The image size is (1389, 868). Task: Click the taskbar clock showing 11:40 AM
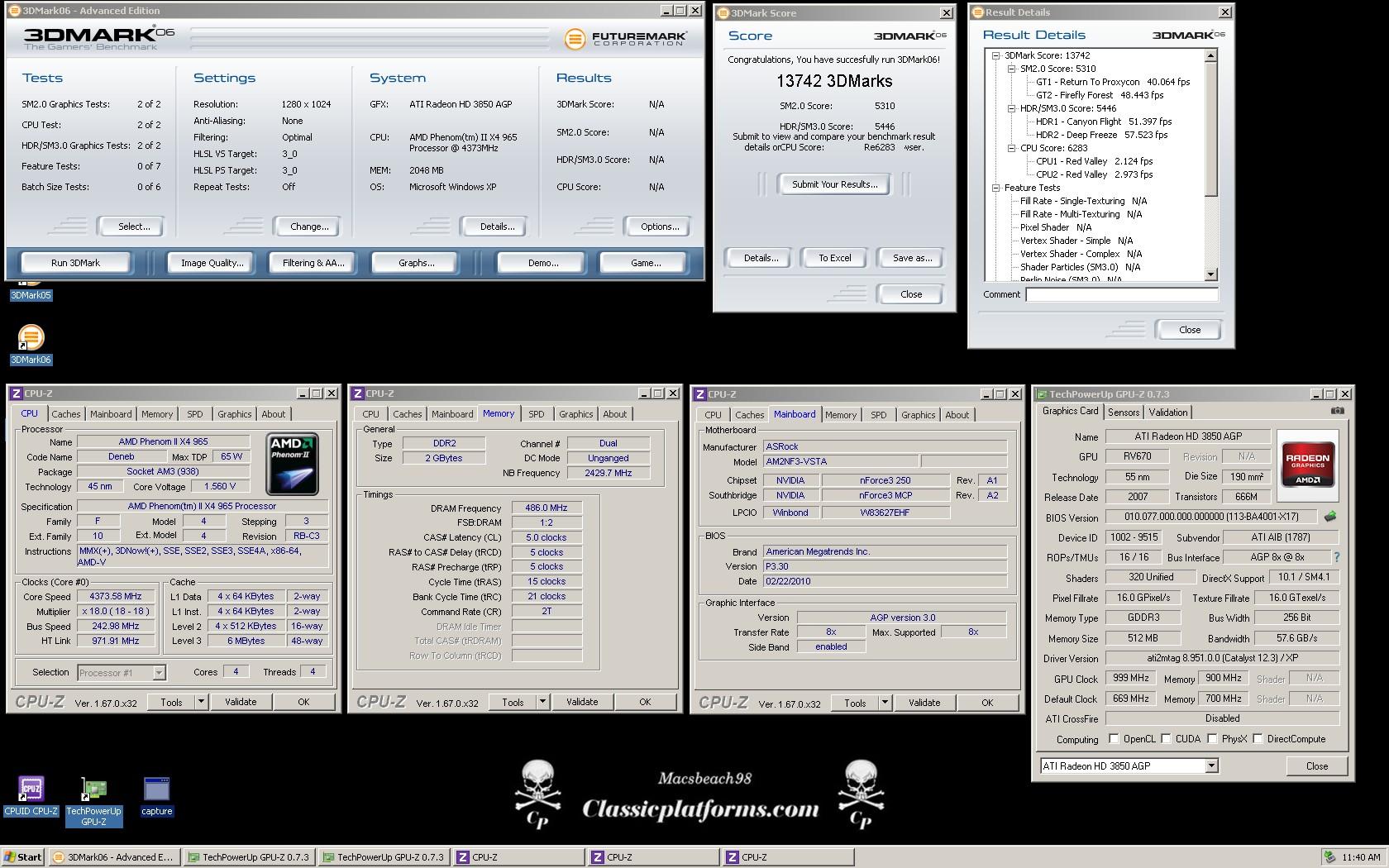coord(1361,857)
